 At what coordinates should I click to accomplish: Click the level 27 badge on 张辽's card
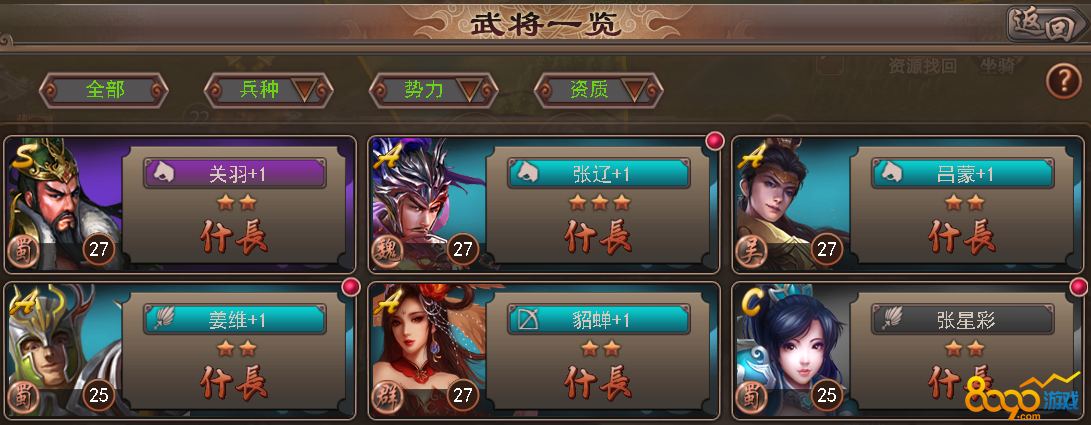coord(463,250)
